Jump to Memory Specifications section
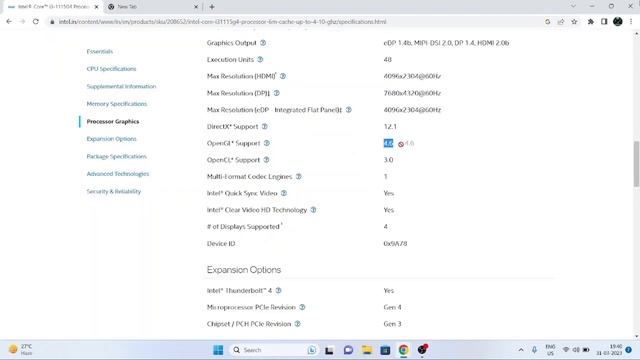 [117, 104]
